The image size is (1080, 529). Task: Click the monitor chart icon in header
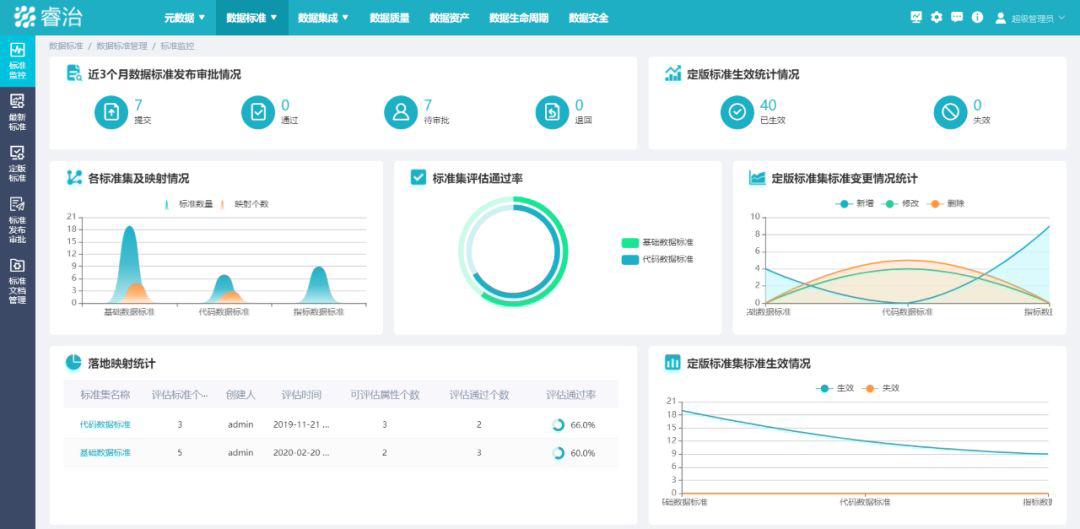(916, 18)
